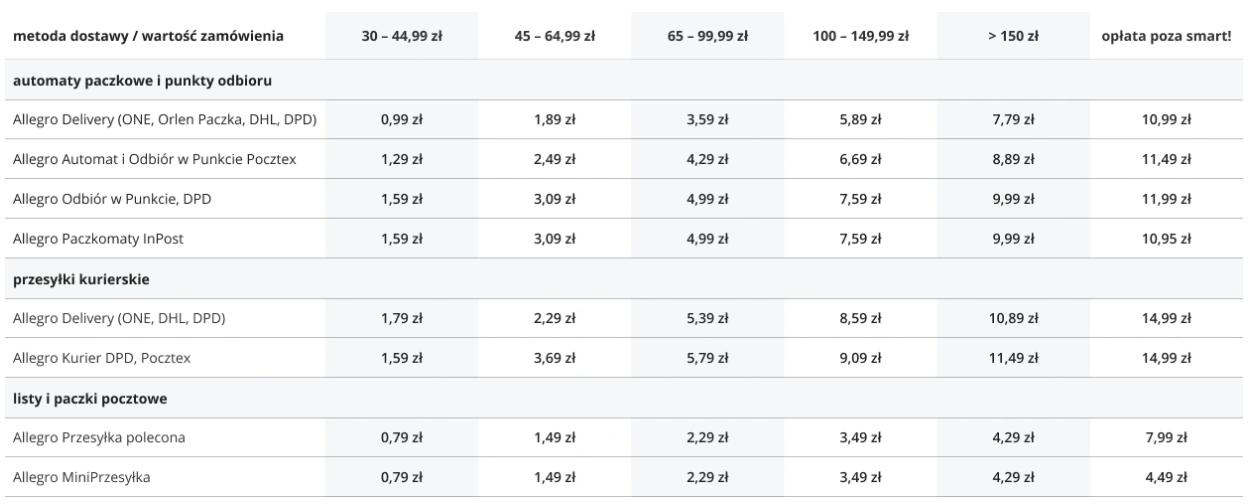The width and height of the screenshot is (1254, 504).
Task: Click the "Allegro Paczkomaty InPost" row label
Action: (x=97, y=239)
